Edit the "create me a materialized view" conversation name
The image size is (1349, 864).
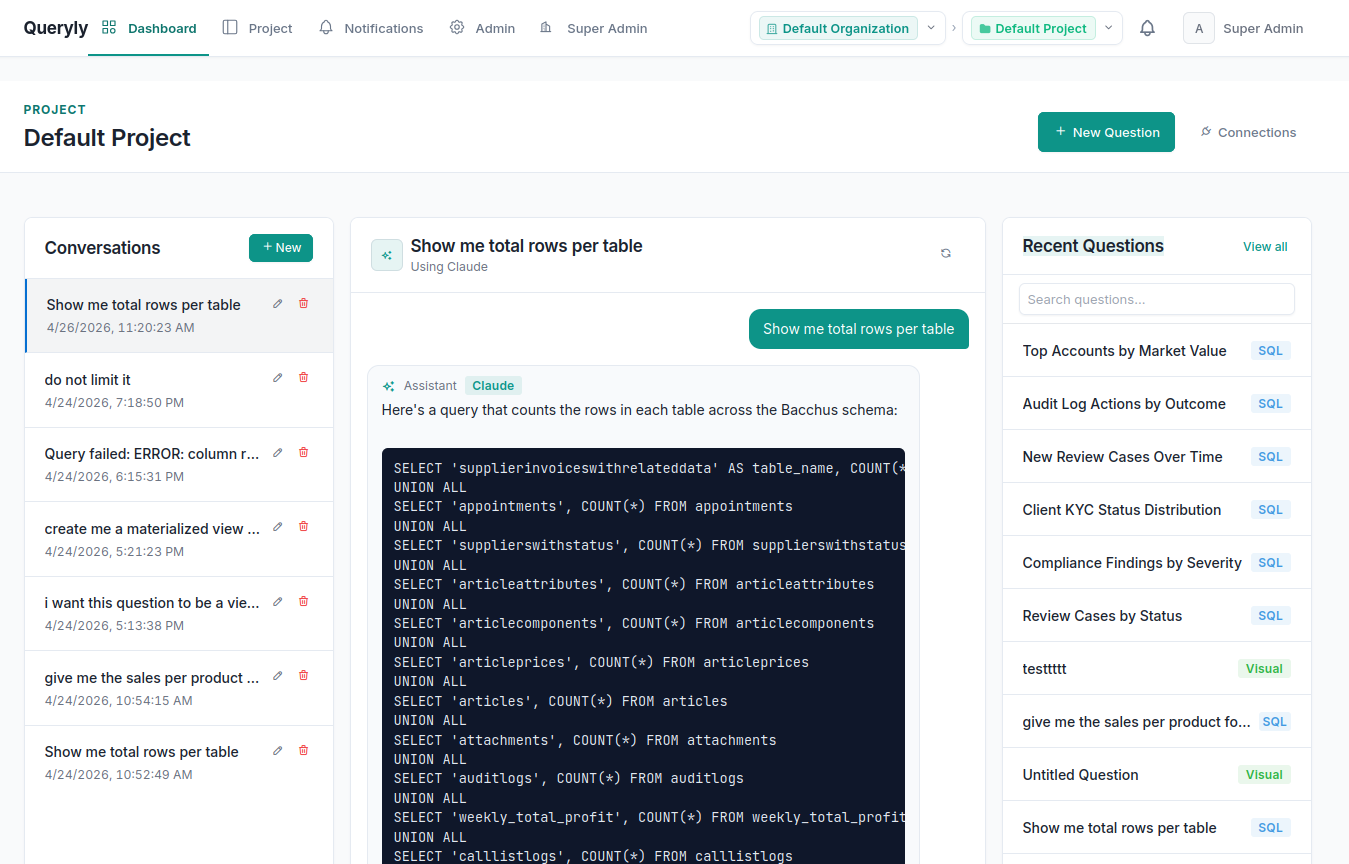tap(277, 526)
